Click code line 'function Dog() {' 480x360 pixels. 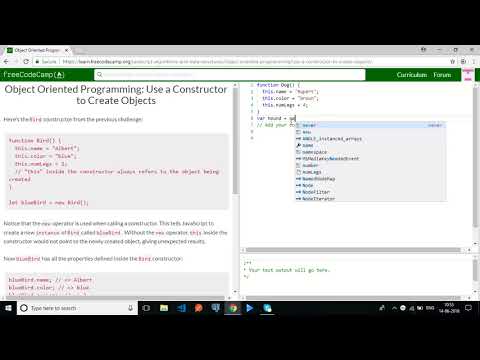278,85
